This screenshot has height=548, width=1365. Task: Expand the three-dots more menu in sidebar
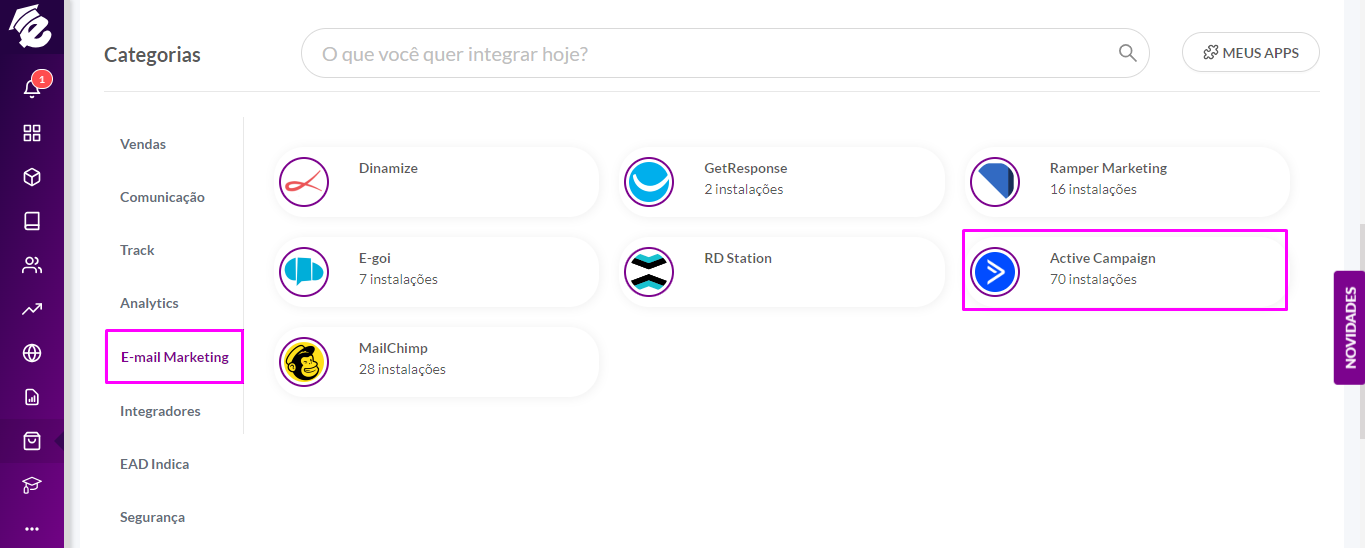pyautogui.click(x=32, y=529)
